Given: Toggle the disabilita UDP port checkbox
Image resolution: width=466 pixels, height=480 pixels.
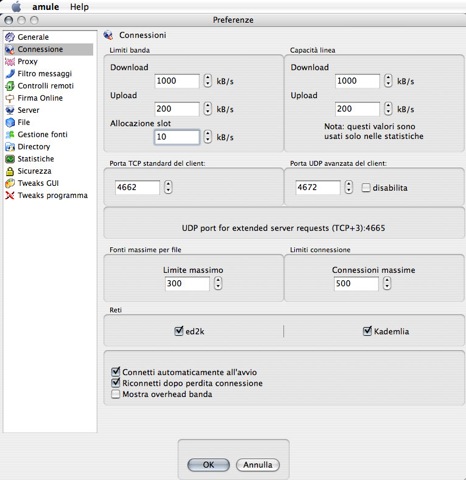Looking at the screenshot, I should (x=366, y=188).
